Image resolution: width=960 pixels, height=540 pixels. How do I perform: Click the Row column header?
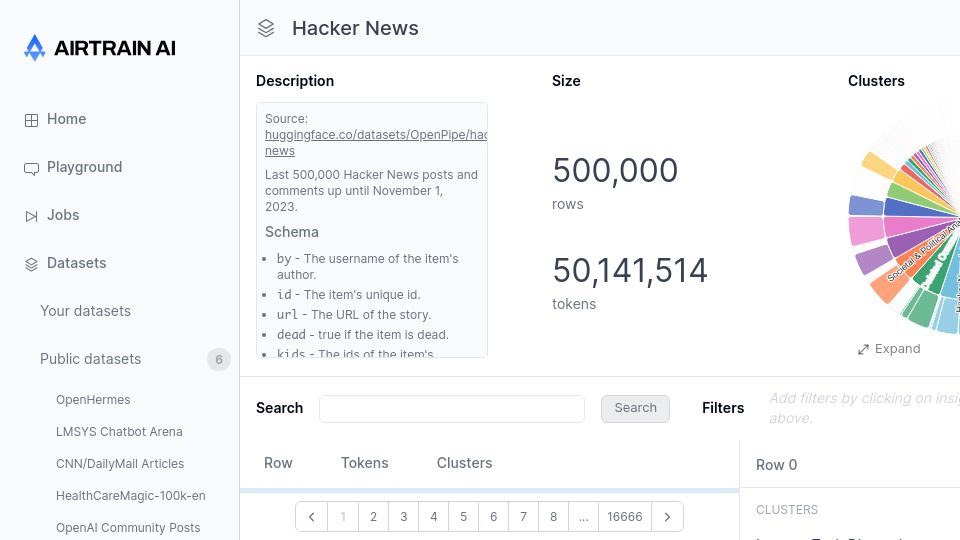pyautogui.click(x=278, y=463)
